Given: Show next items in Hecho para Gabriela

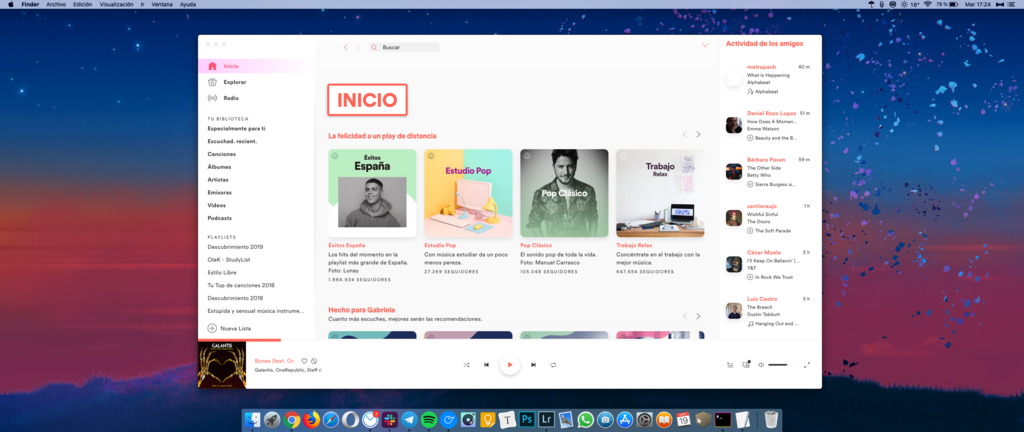Looking at the screenshot, I should click(698, 316).
